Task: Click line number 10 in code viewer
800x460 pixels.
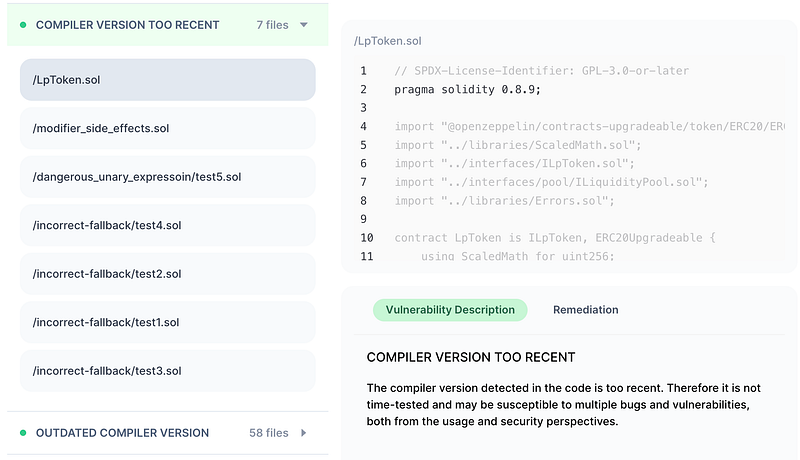Action: (x=366, y=238)
